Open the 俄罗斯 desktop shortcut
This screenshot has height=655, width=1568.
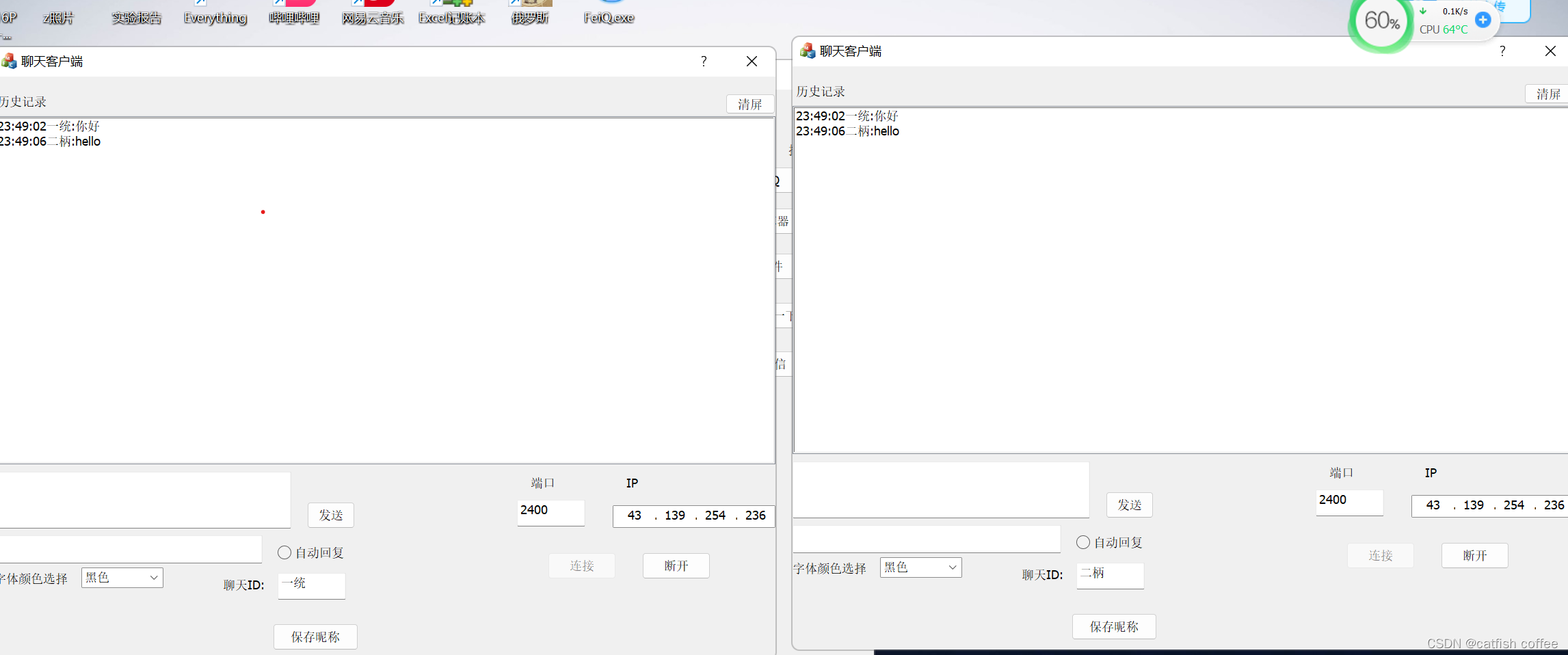click(x=531, y=12)
